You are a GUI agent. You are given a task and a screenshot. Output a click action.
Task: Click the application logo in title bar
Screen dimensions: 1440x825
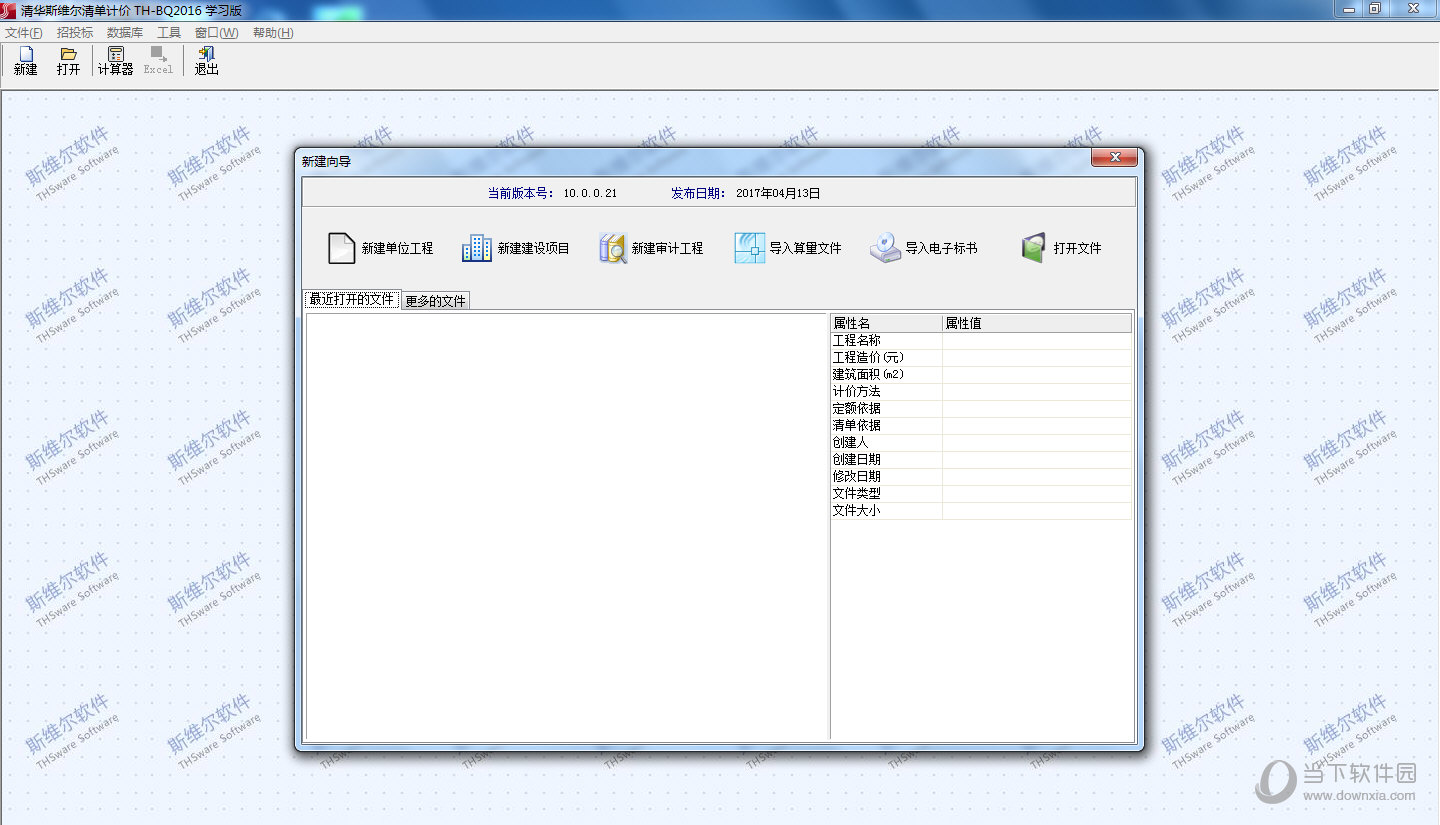point(9,9)
